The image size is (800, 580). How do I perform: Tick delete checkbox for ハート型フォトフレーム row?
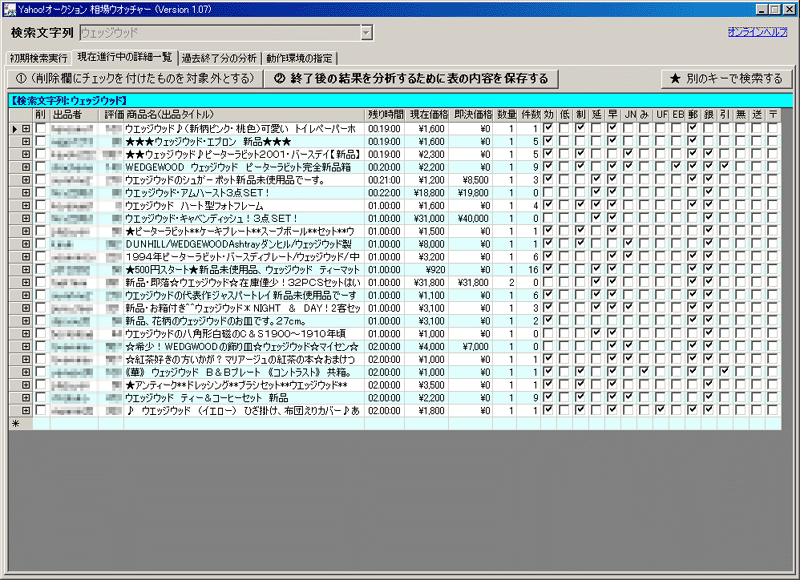point(40,205)
